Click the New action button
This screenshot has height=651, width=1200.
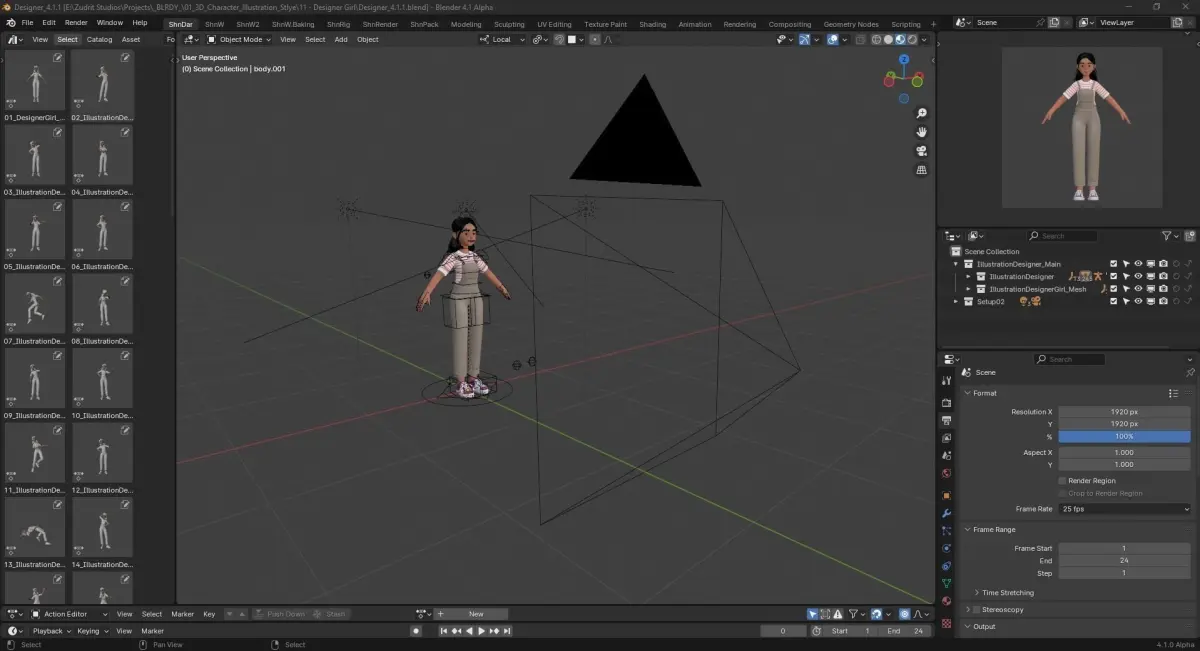476,614
